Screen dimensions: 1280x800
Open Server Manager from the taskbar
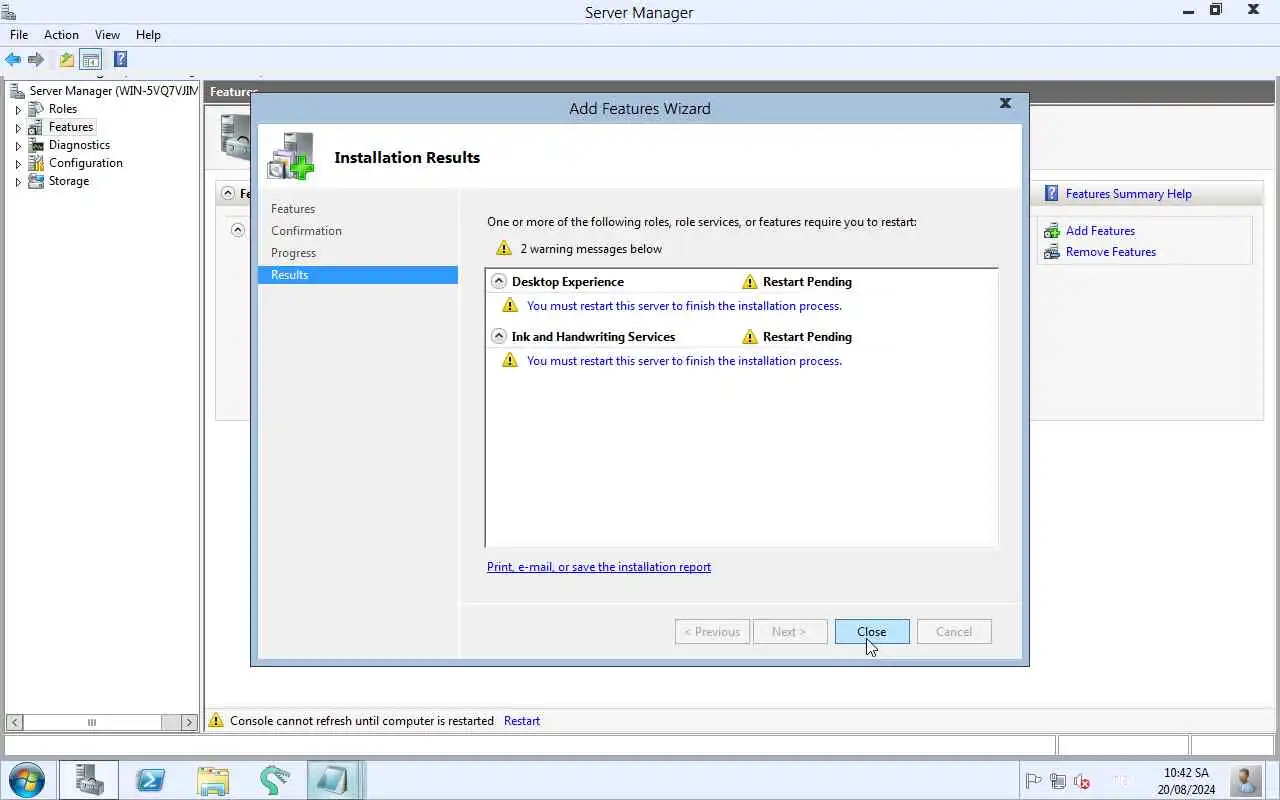pos(89,780)
